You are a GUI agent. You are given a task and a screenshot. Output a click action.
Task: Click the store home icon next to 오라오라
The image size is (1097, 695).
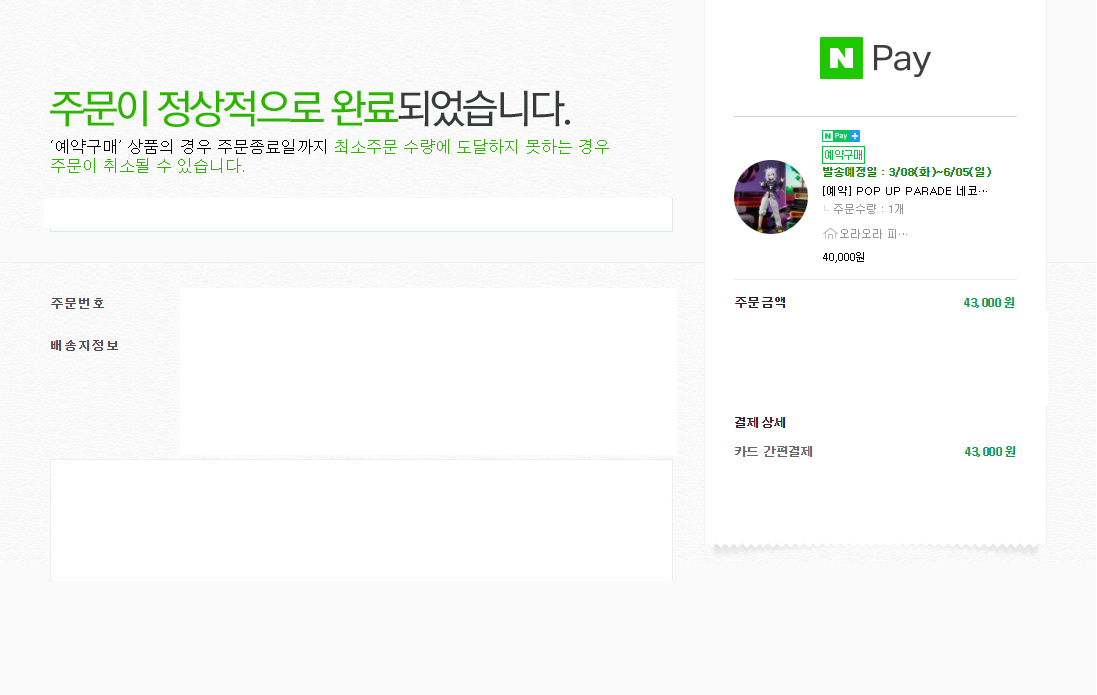830,234
